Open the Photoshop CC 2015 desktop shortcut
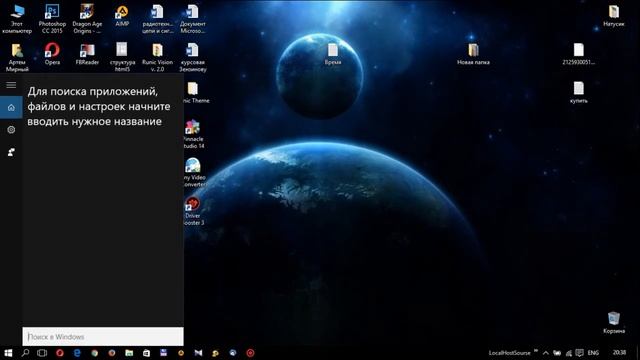 [52, 19]
